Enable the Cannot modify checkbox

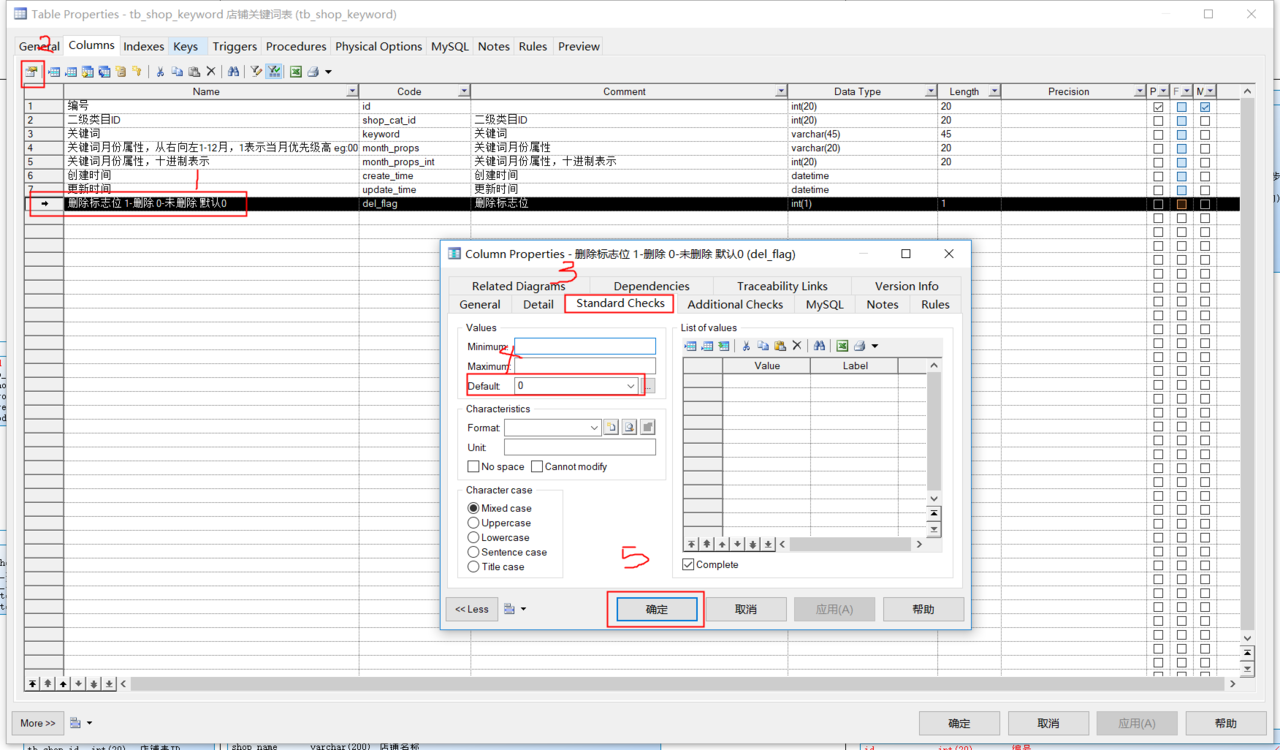point(537,467)
